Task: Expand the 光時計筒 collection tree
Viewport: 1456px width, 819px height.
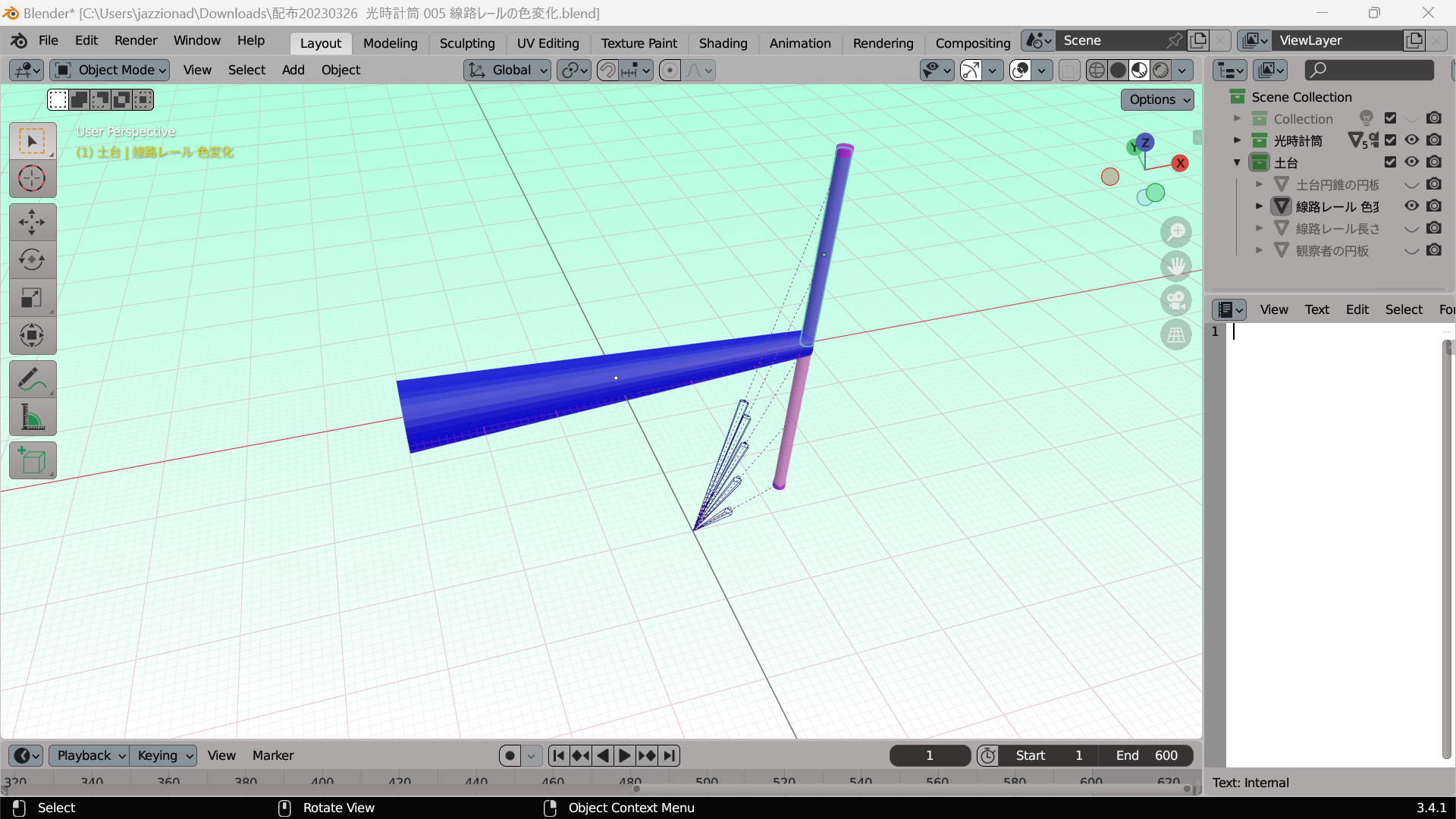Action: (1237, 140)
